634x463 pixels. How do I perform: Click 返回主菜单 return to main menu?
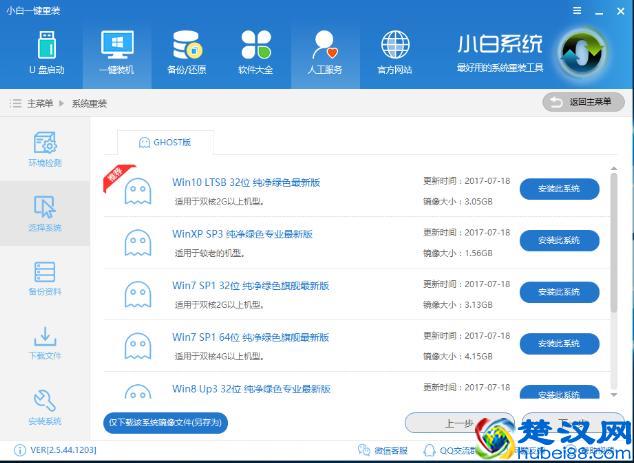coord(583,102)
